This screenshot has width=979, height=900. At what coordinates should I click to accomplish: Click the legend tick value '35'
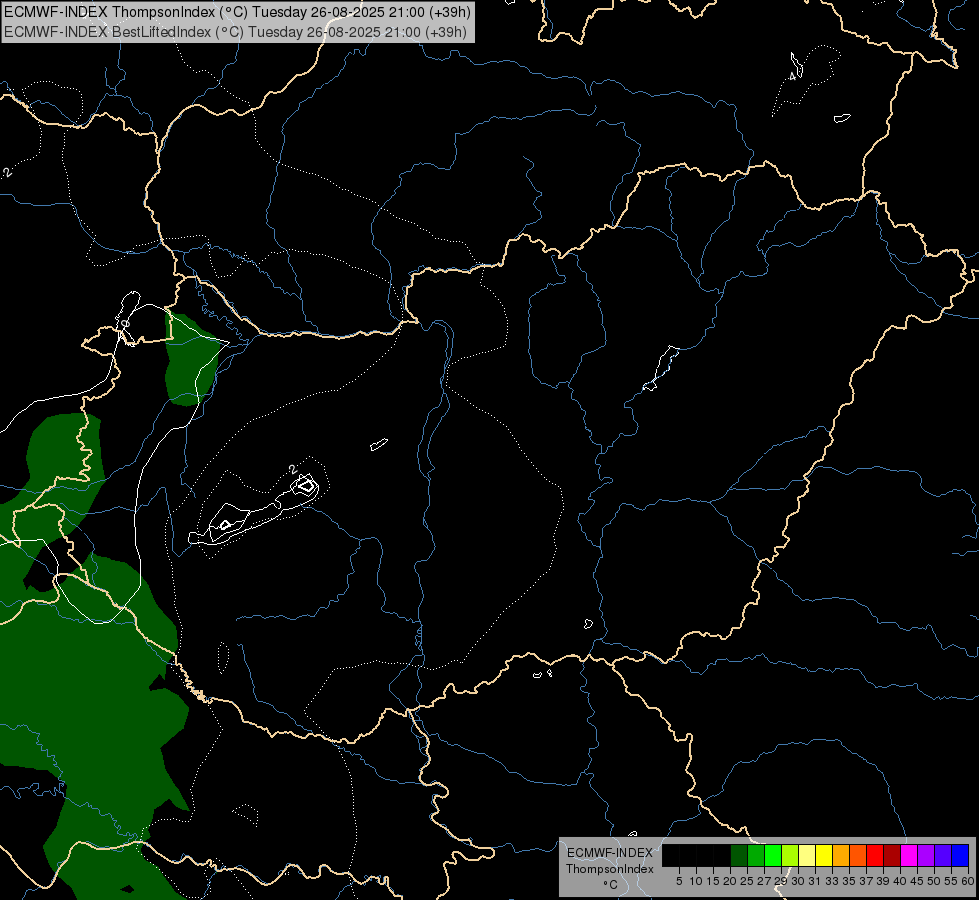(849, 881)
